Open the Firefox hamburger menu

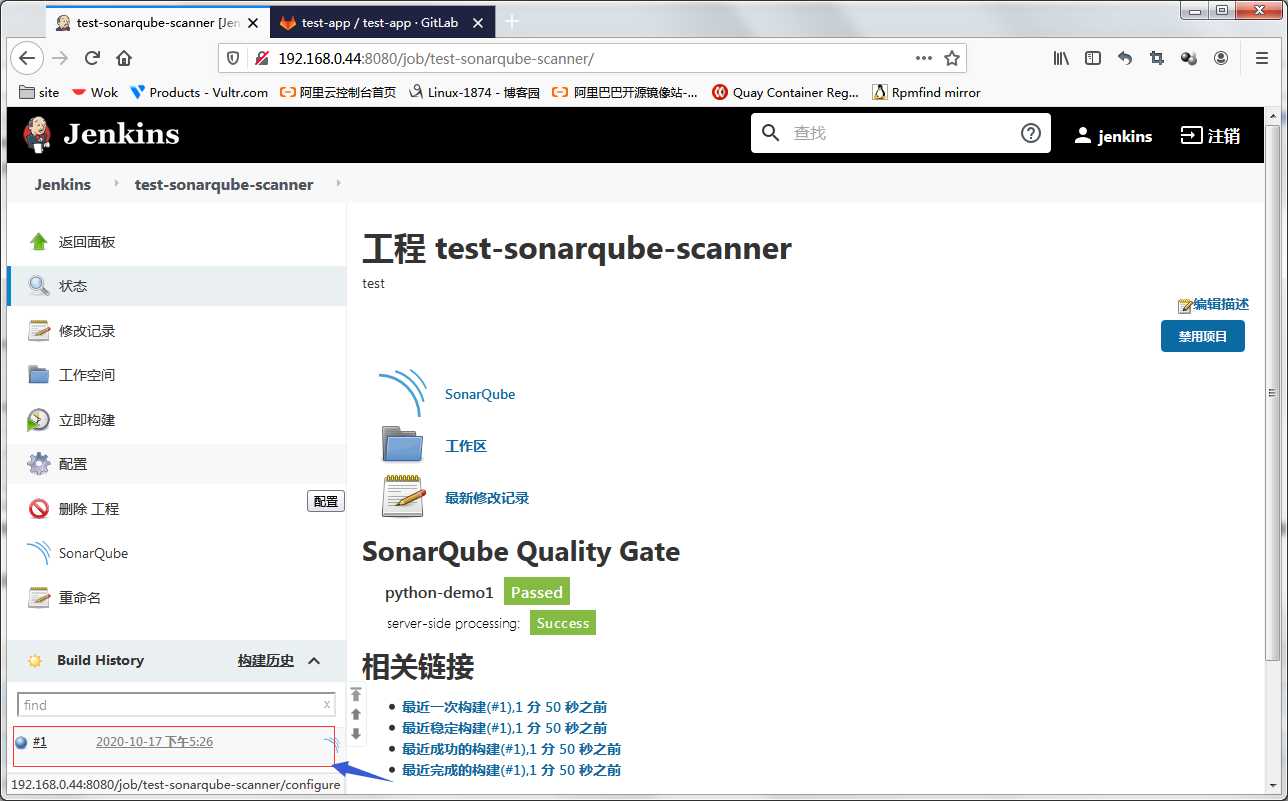click(x=1262, y=58)
